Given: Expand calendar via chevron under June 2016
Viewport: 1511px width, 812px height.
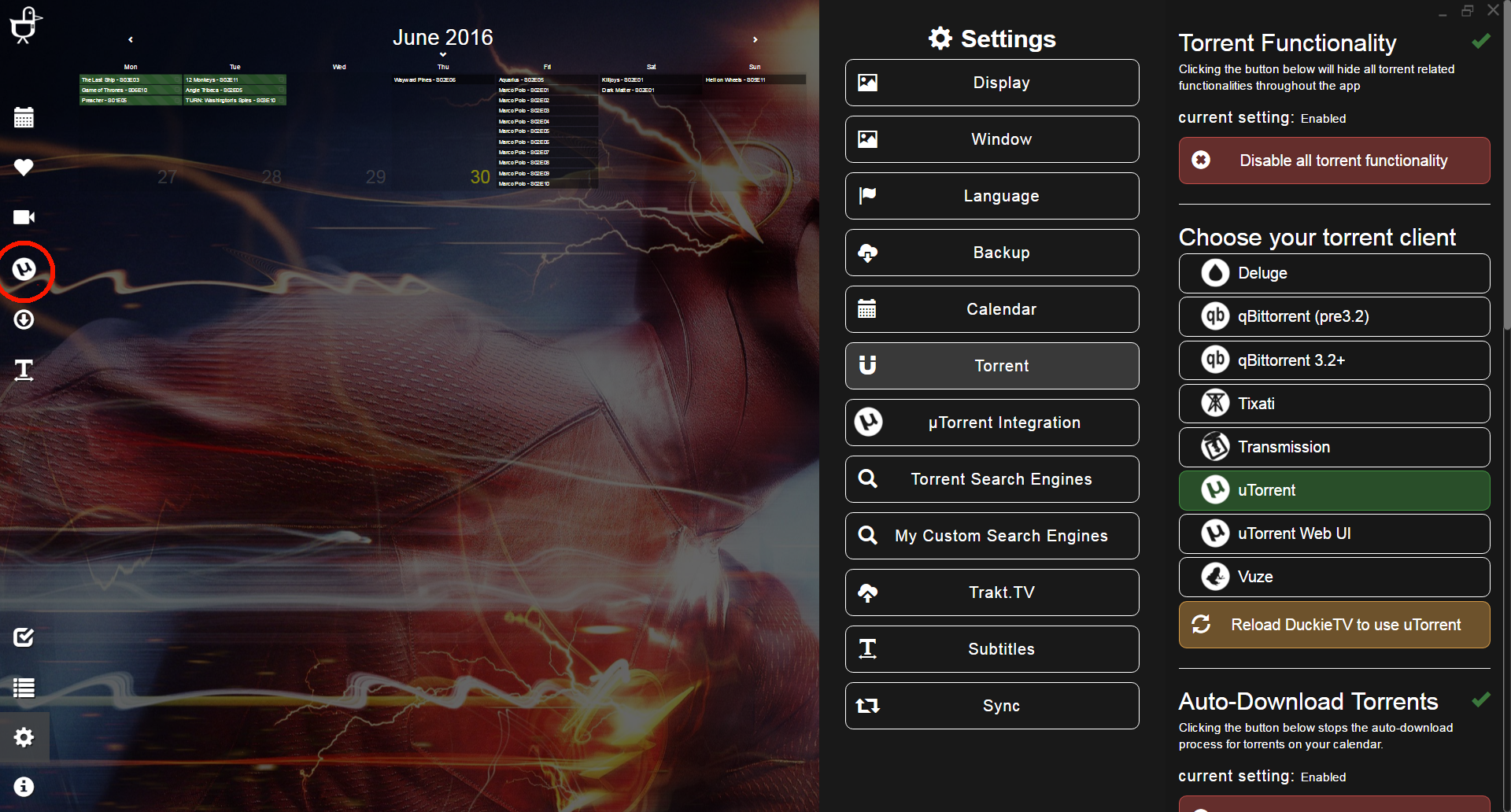Looking at the screenshot, I should pyautogui.click(x=443, y=55).
